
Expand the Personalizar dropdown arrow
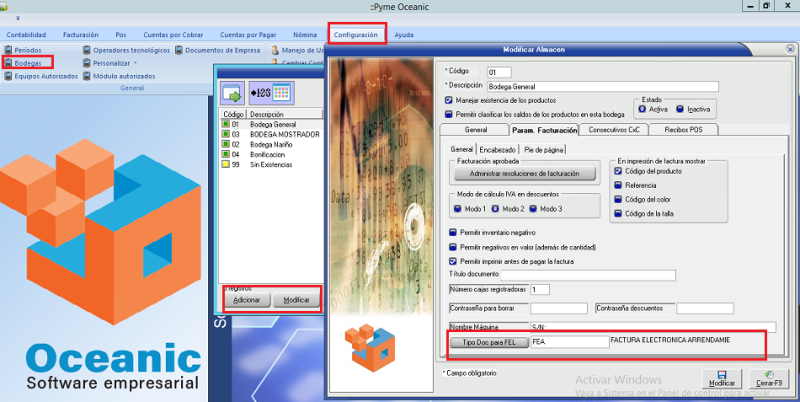pos(136,62)
